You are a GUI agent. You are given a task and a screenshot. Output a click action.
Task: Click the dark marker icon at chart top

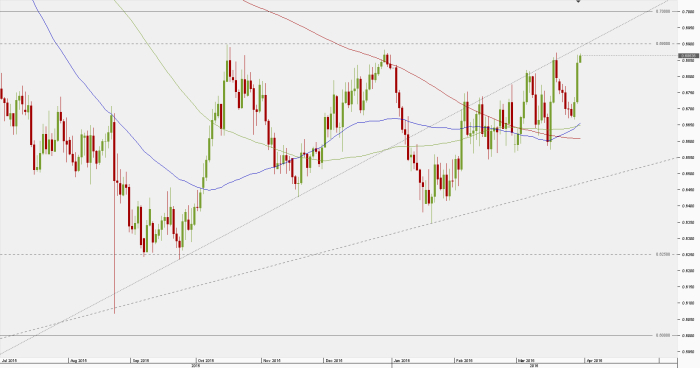pyautogui.click(x=578, y=1)
